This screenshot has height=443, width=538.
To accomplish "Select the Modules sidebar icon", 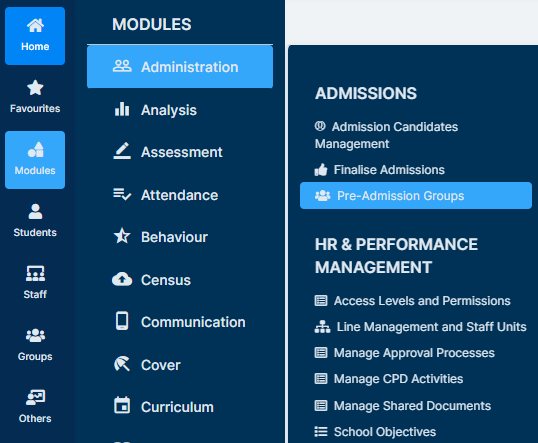I will pyautogui.click(x=35, y=160).
